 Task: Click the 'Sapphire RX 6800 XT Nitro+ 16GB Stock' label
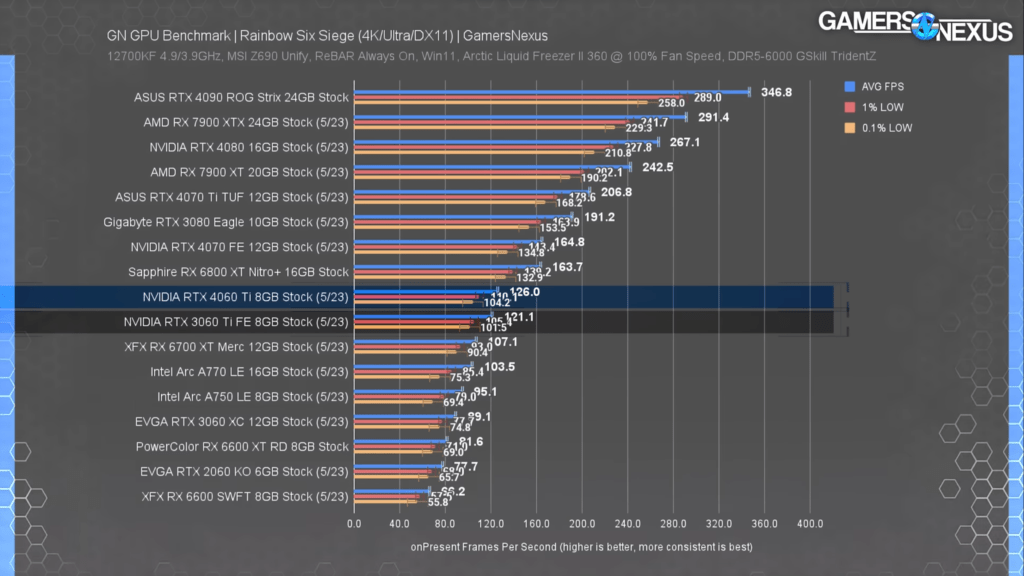[x=238, y=272]
